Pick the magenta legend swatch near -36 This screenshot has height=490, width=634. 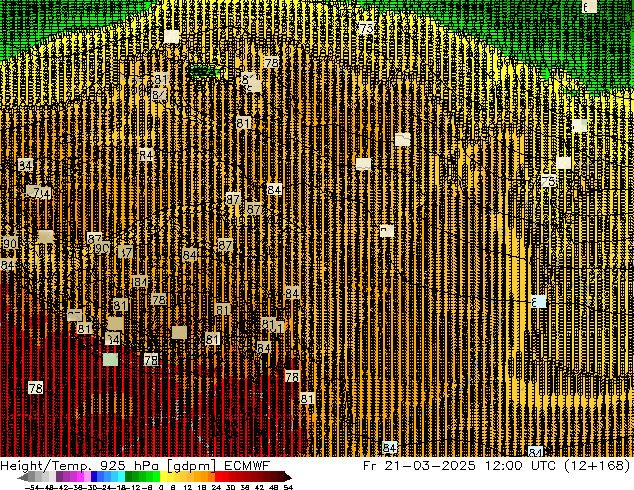click(x=80, y=476)
